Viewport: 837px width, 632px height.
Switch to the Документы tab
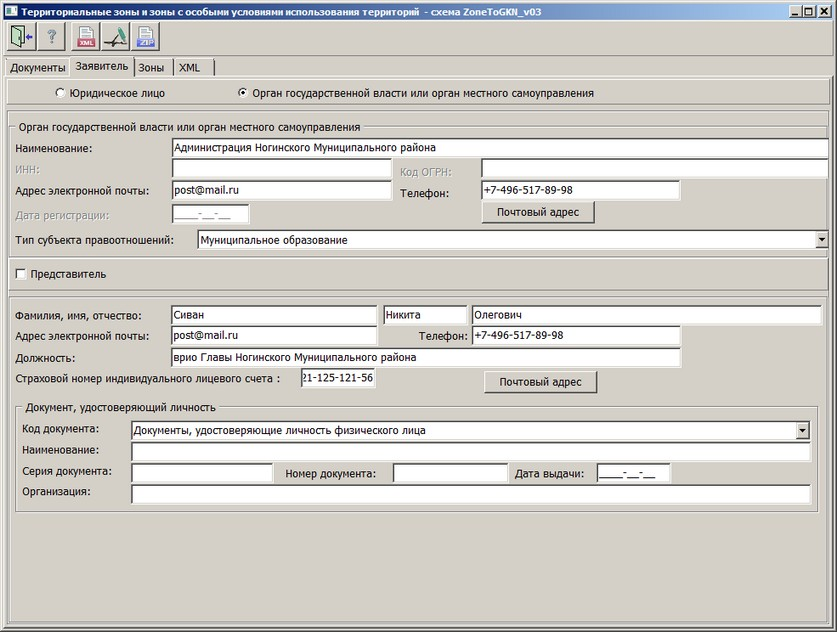(37, 67)
